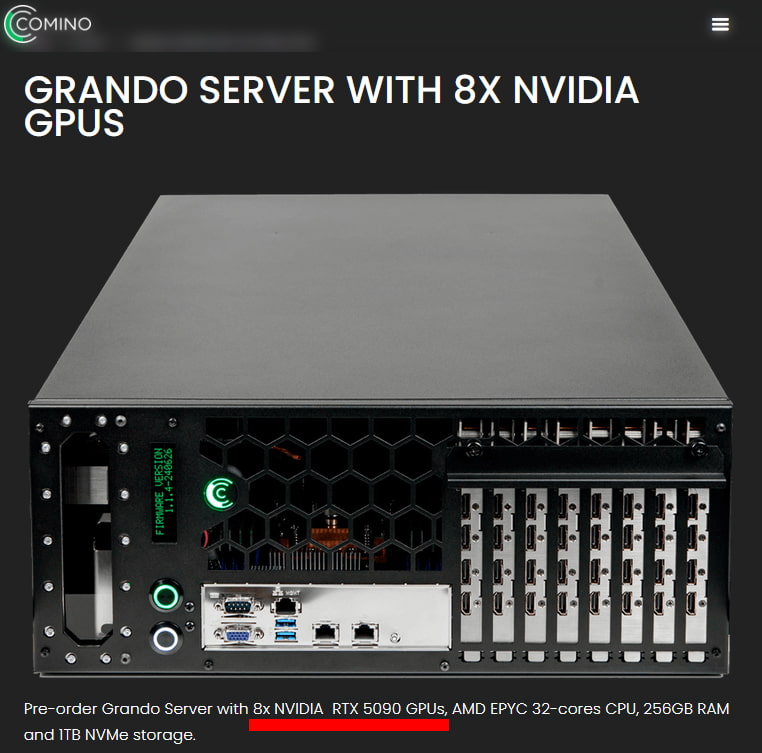Click the rightmost GPU bracket with display ports
762x753 pixels.
coord(695,565)
